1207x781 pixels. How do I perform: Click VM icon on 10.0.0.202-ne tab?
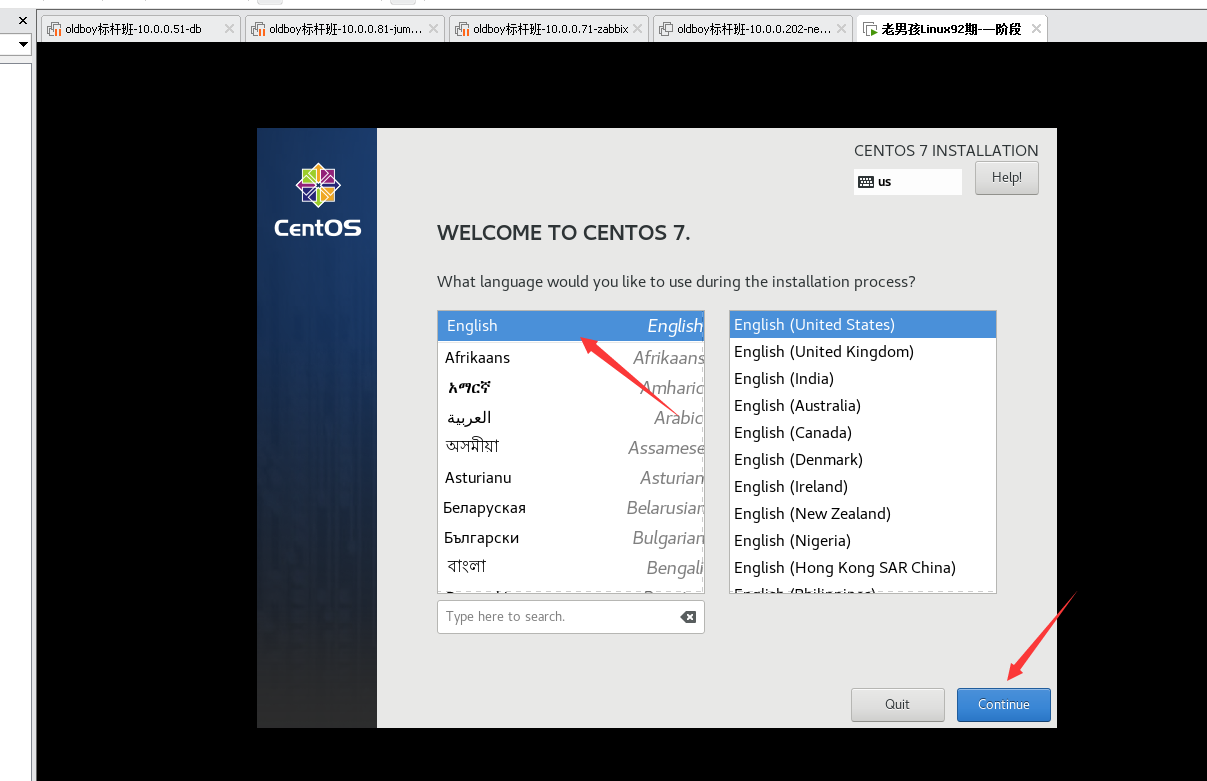pos(666,29)
